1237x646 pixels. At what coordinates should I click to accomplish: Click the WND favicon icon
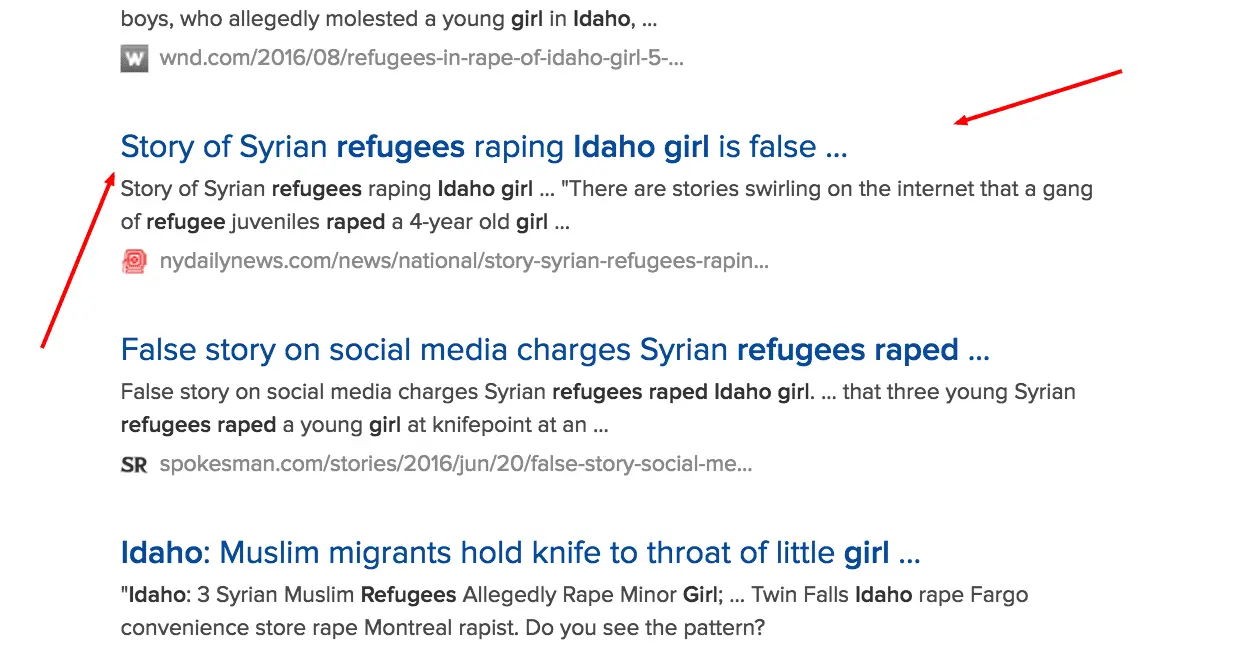[x=134, y=58]
